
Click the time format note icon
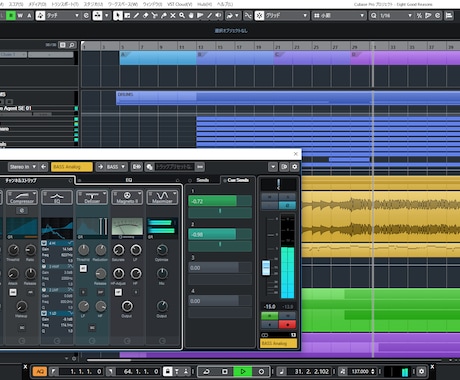pos(281,371)
